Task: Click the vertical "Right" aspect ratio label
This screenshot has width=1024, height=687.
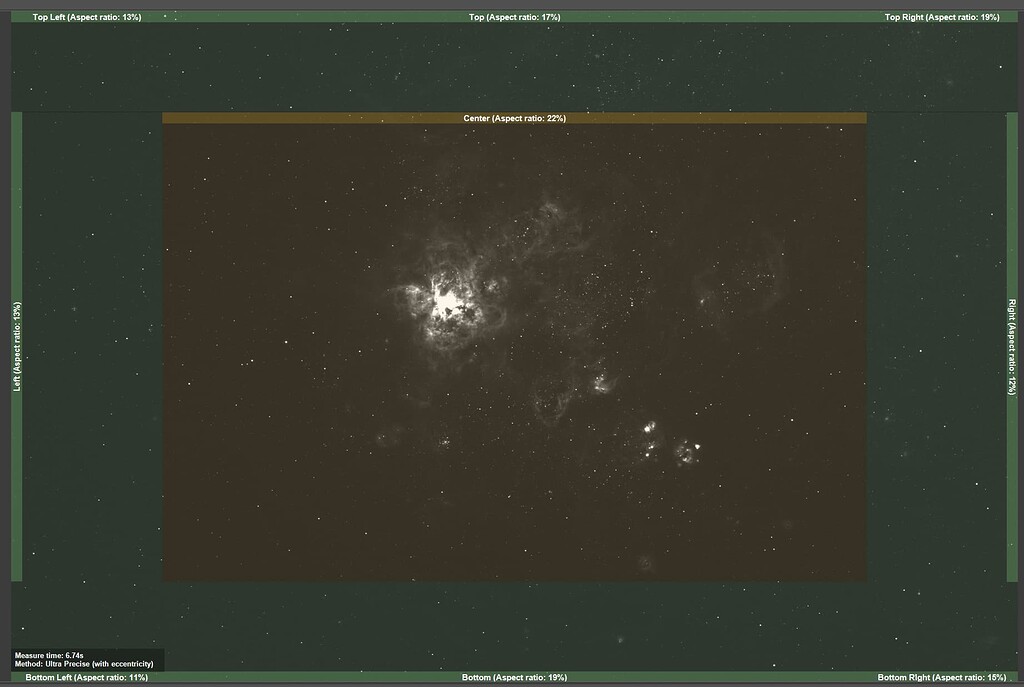Action: click(1008, 340)
